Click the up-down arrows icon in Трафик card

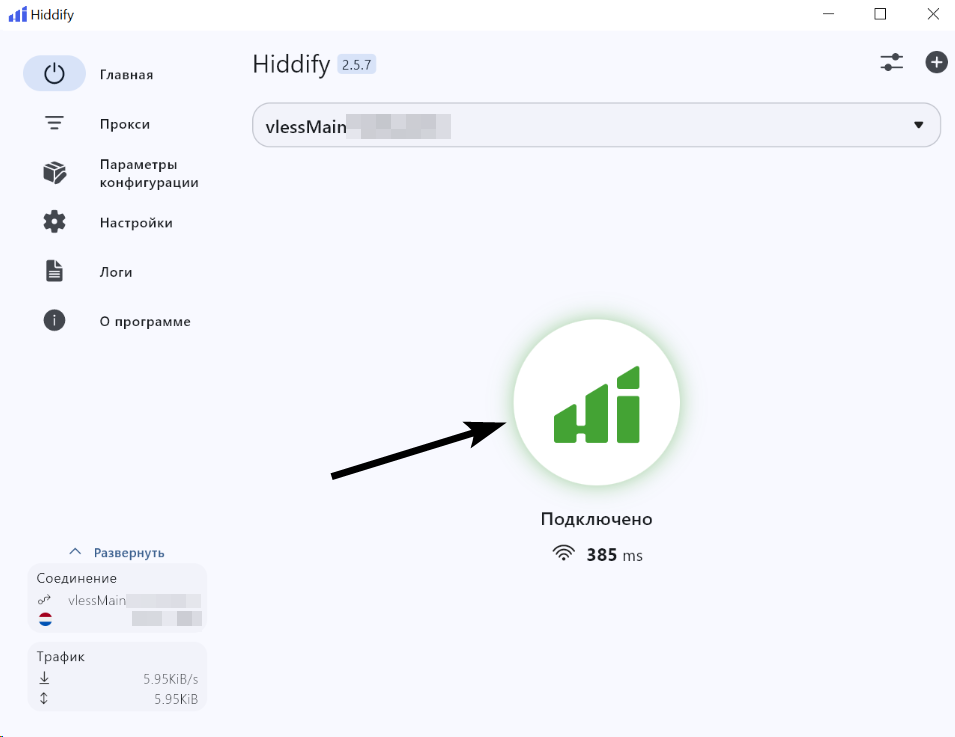44,699
